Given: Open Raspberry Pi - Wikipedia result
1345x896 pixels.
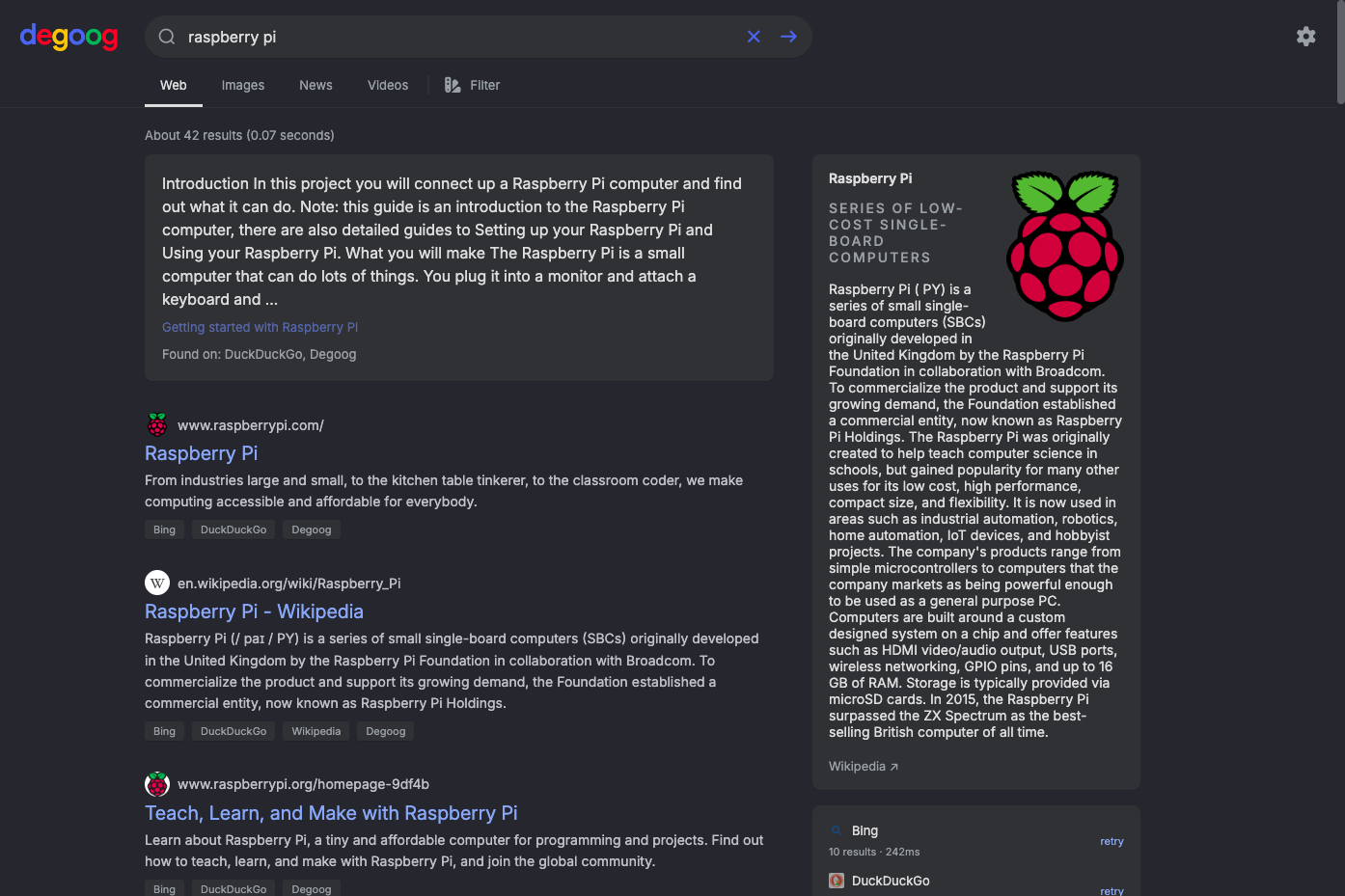Looking at the screenshot, I should pyautogui.click(x=254, y=611).
